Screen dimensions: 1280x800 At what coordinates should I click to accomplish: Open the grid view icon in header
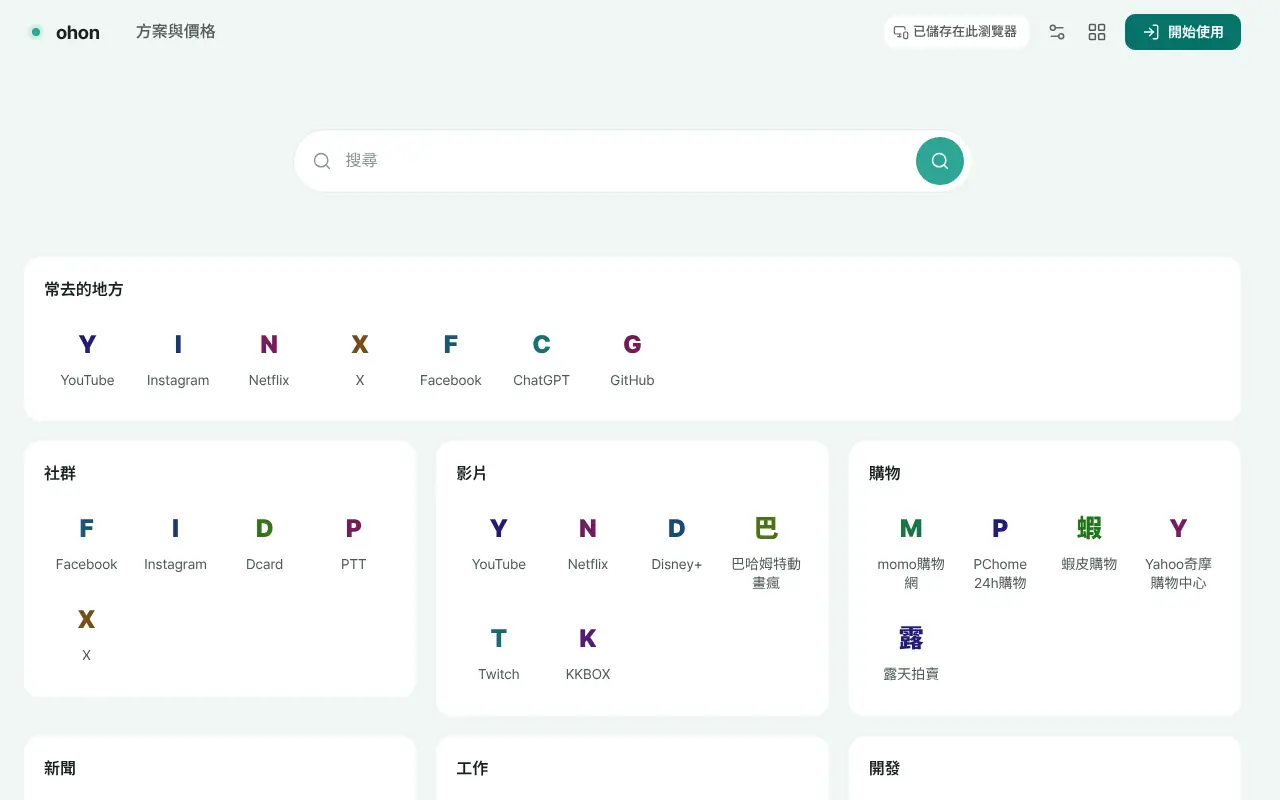click(x=1097, y=32)
